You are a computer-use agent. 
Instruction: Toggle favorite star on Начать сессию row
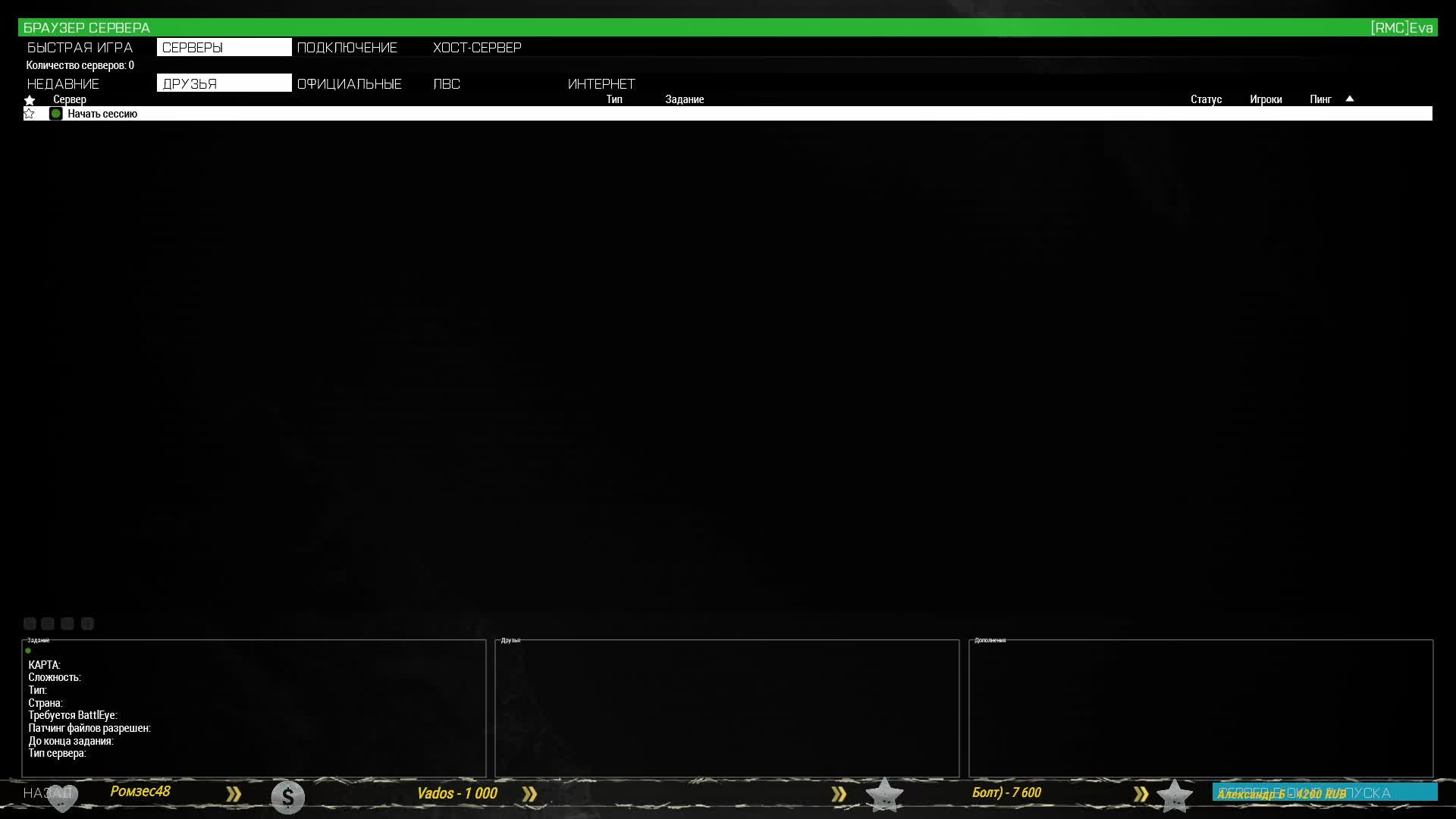click(x=30, y=114)
